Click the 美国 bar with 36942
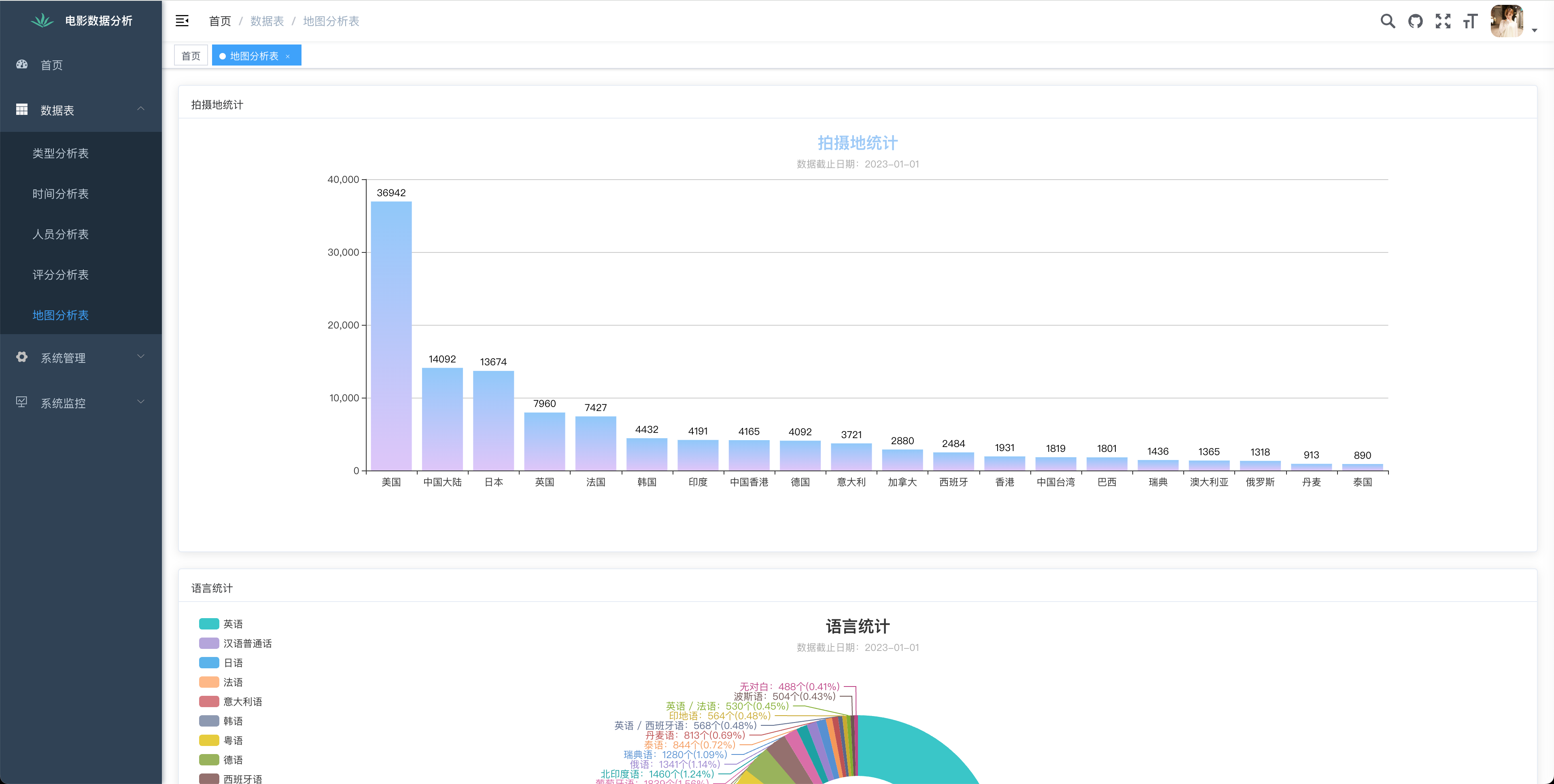1554x784 pixels. (x=391, y=336)
